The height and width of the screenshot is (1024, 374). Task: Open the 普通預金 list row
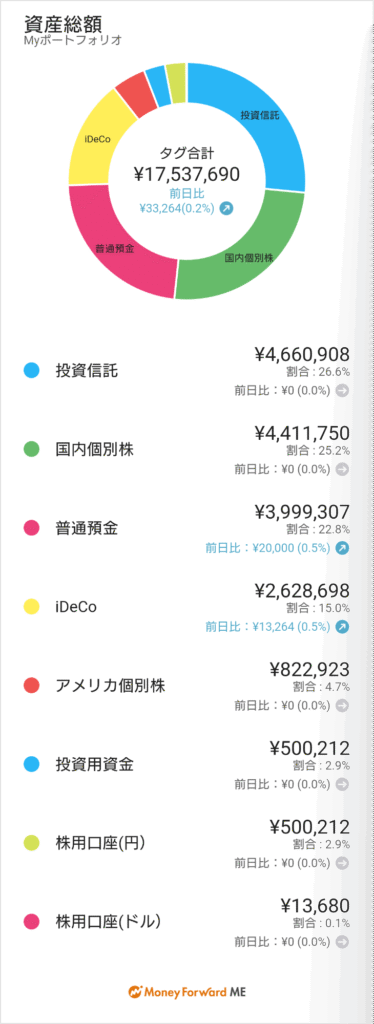pos(187,528)
